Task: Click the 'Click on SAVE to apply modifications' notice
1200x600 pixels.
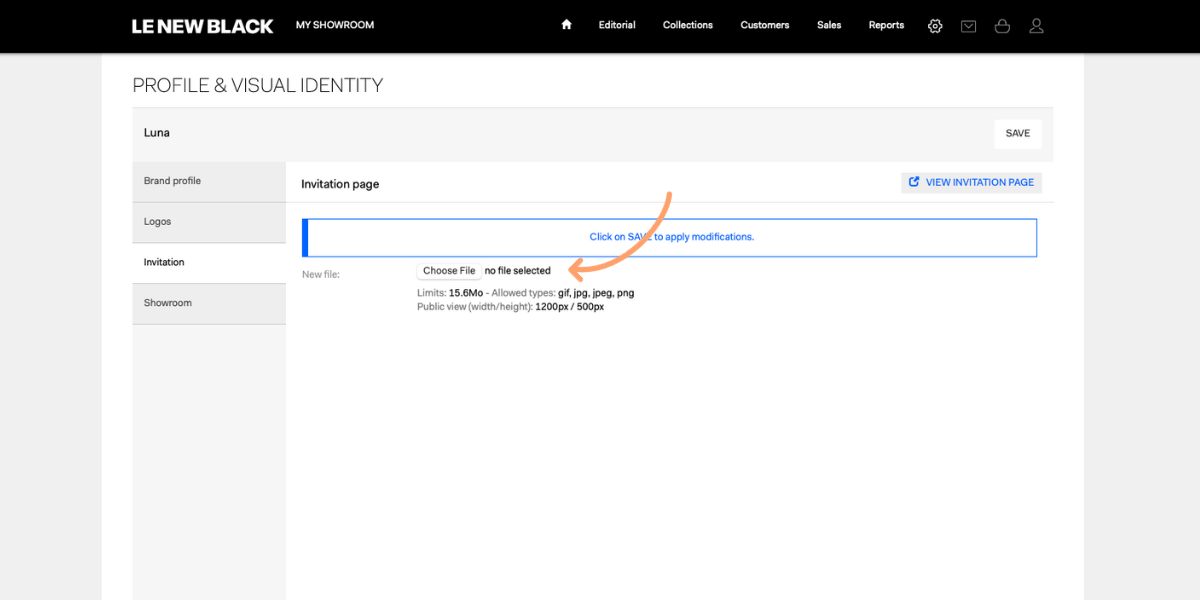Action: pos(671,237)
